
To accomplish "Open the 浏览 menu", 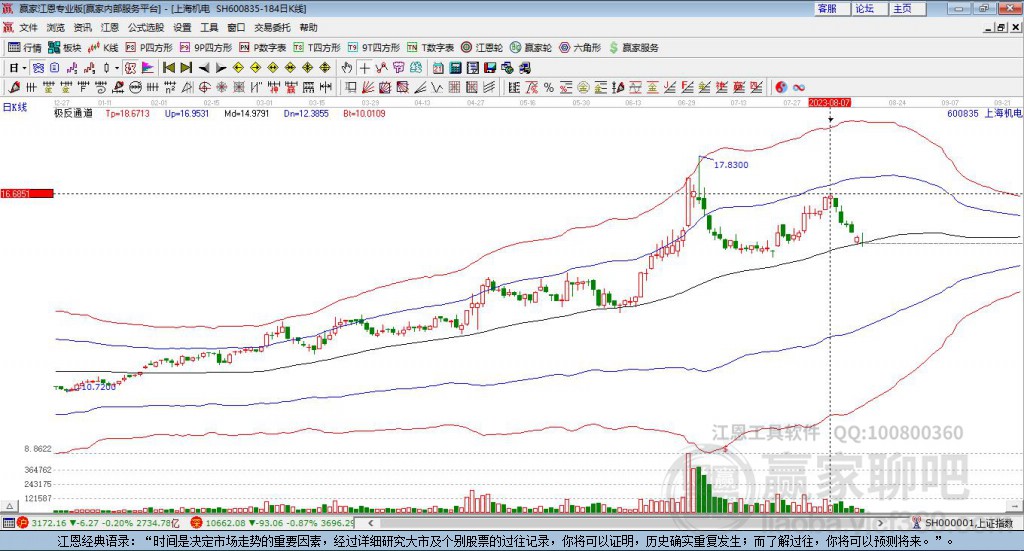I will (x=56, y=27).
